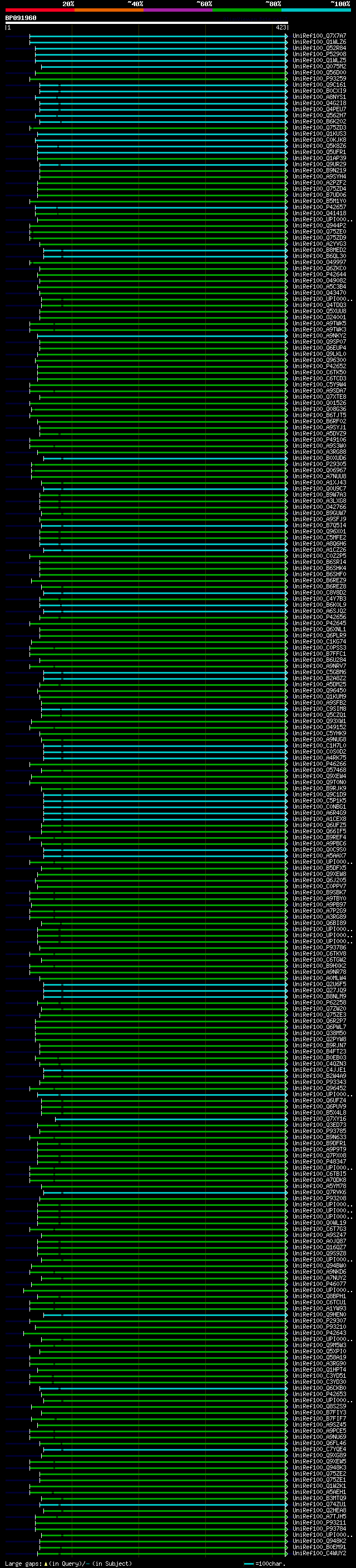Viewport: 356px width, 1568px height.
Task: Select hit label UniRef100_C0KJK8
Action: tap(319, 140)
